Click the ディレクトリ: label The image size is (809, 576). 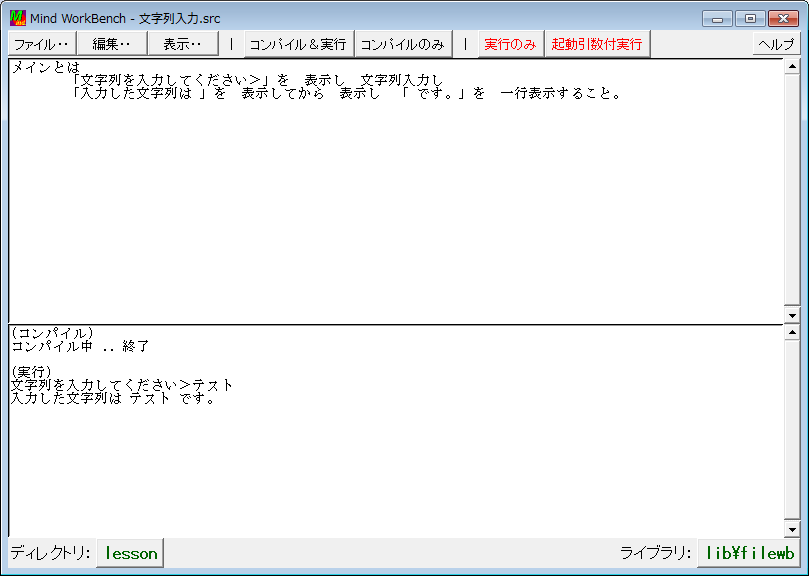pyautogui.click(x=51, y=553)
